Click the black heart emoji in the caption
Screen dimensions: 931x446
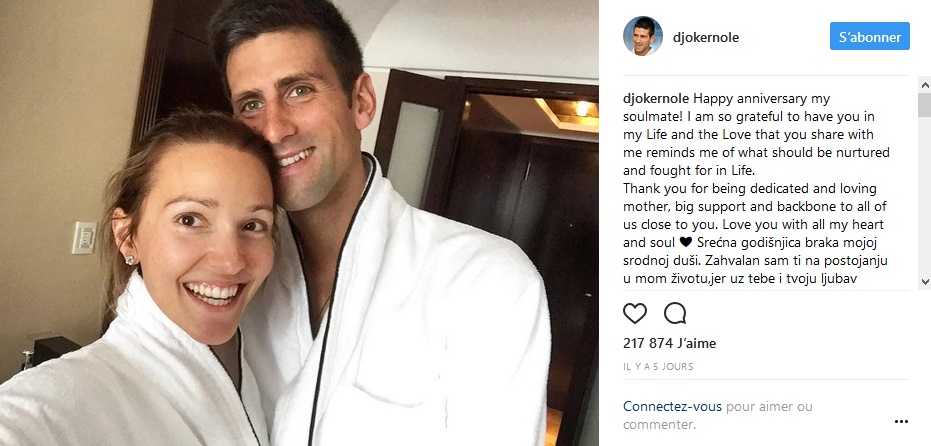click(685, 243)
